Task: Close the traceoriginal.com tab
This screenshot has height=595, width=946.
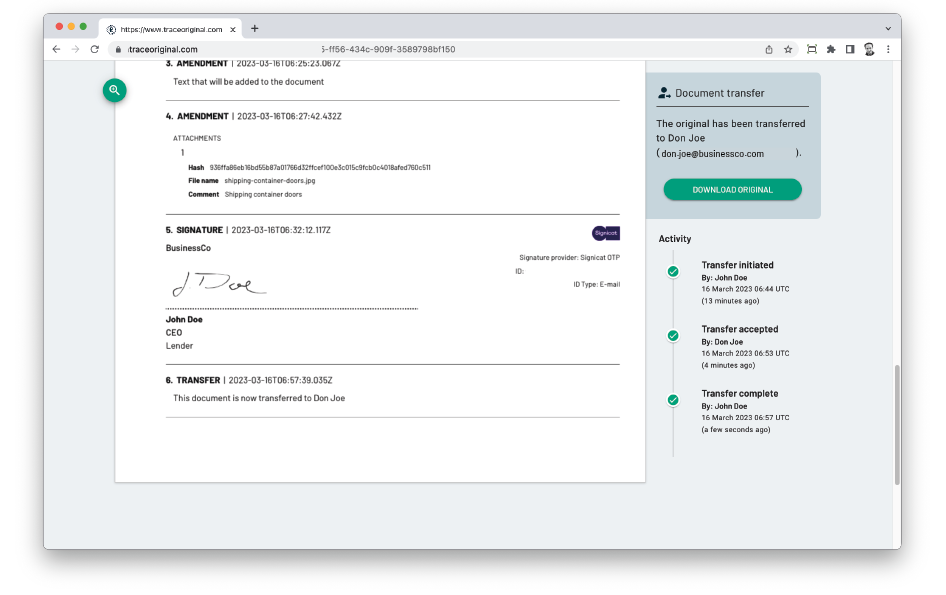Action: pyautogui.click(x=232, y=29)
